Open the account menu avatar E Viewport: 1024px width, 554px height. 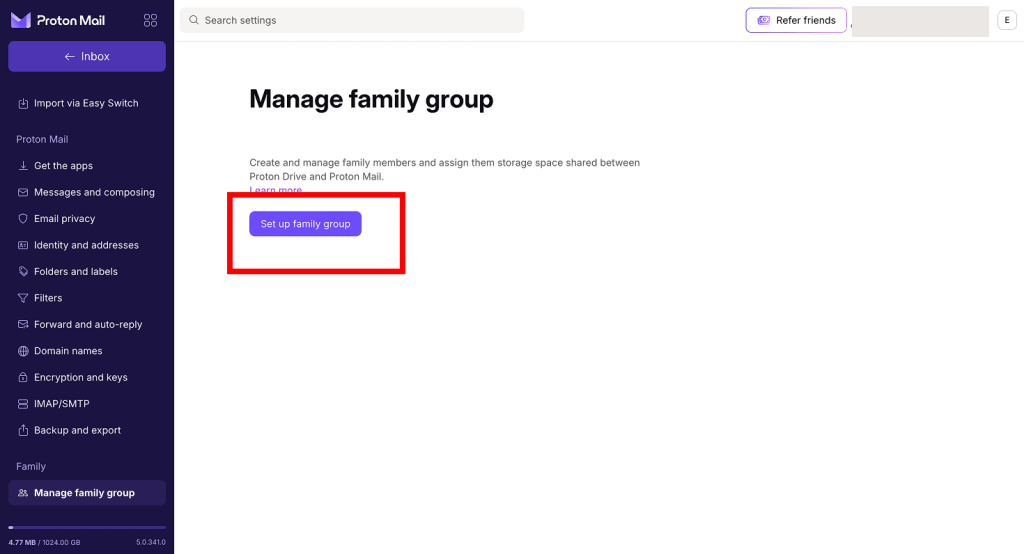tap(1006, 20)
